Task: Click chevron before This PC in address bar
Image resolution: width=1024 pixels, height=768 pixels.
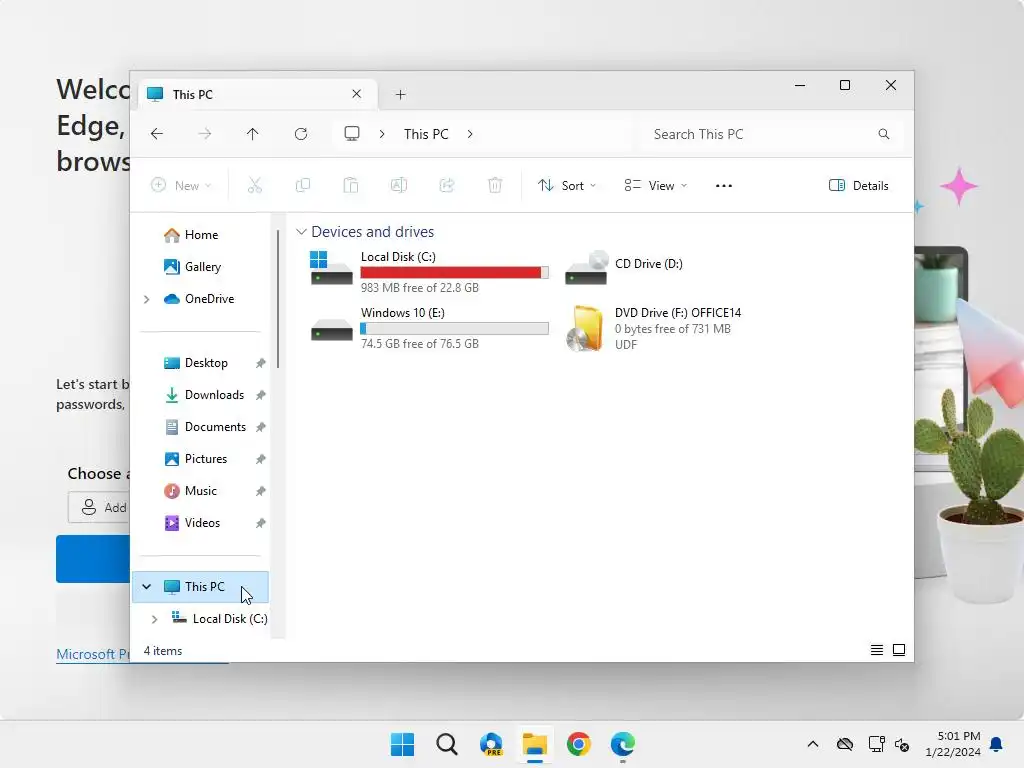Action: click(x=382, y=134)
